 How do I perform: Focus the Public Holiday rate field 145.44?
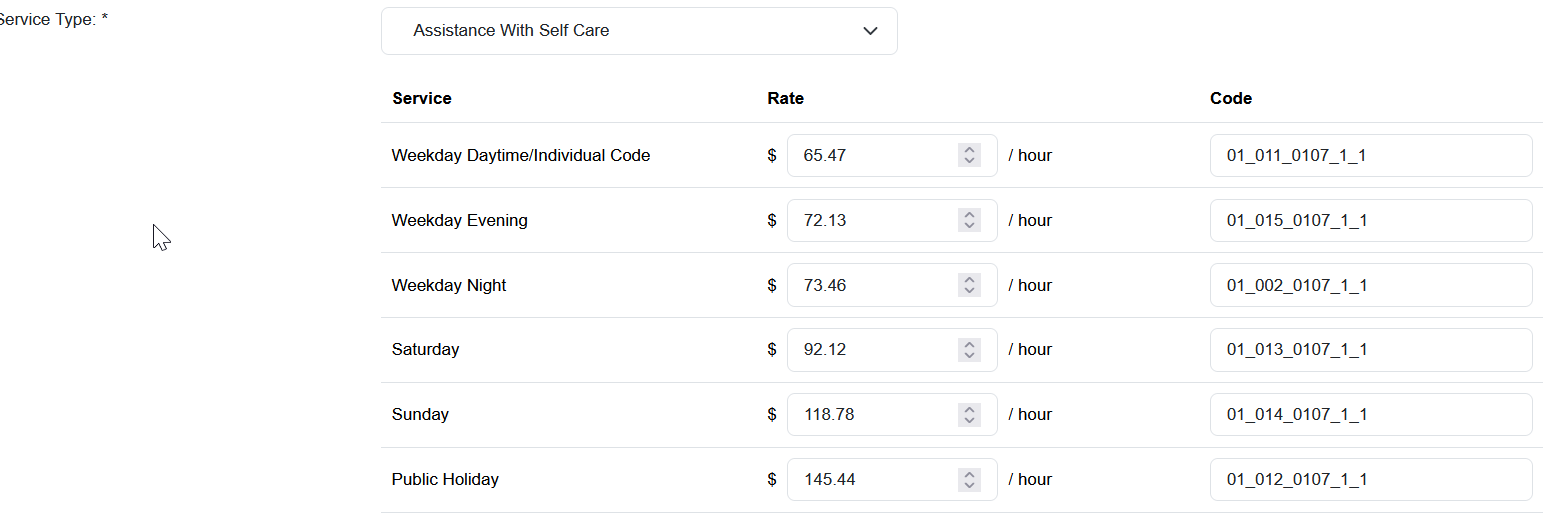(870, 480)
